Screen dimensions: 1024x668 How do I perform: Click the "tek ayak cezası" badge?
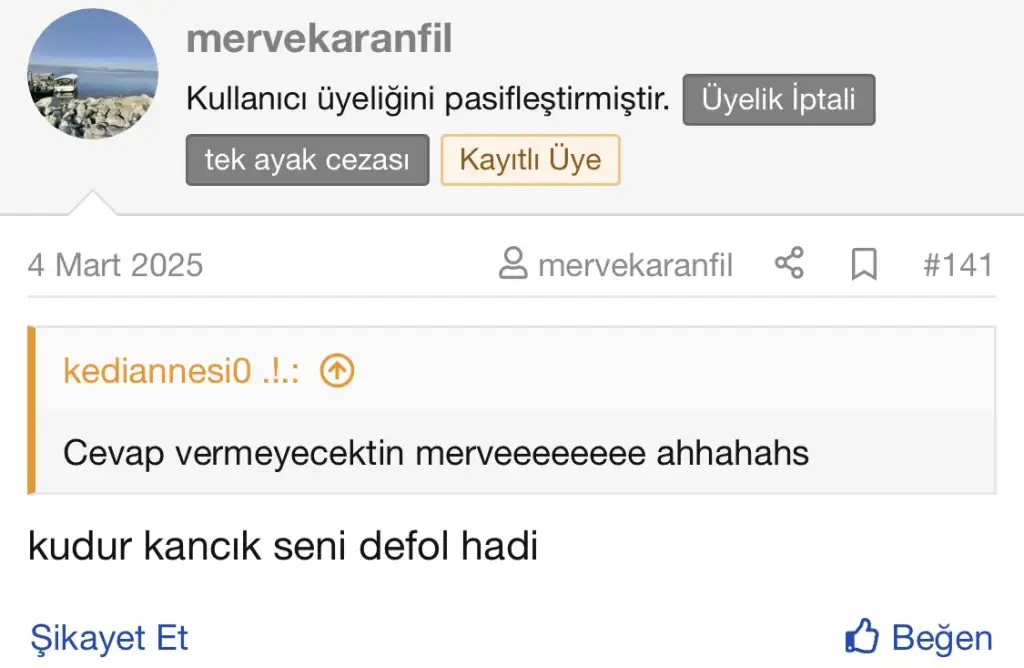click(307, 160)
